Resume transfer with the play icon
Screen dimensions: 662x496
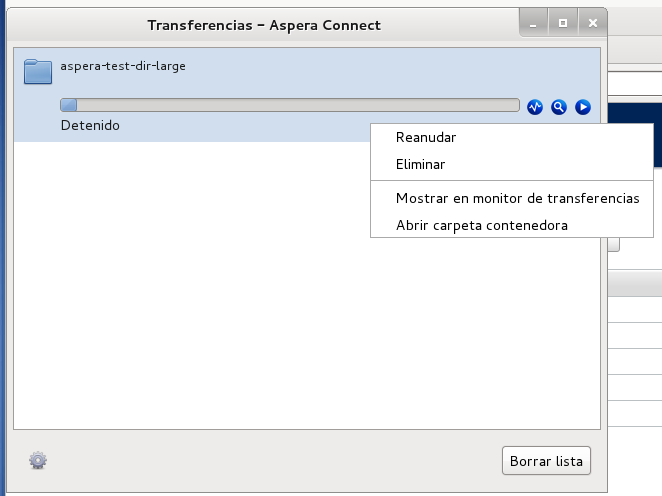tap(583, 107)
